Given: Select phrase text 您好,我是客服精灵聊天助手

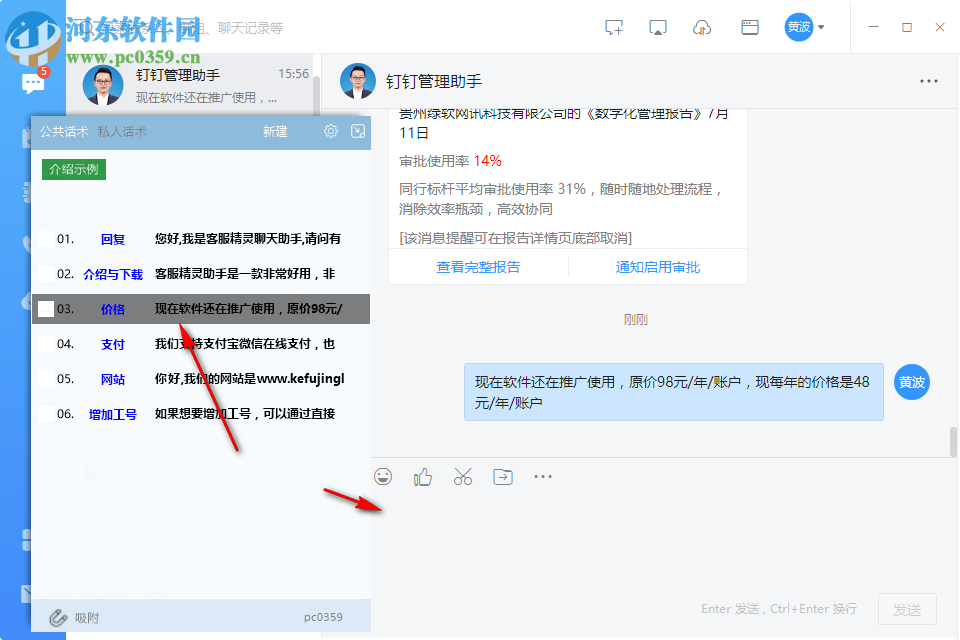Looking at the screenshot, I should 247,238.
